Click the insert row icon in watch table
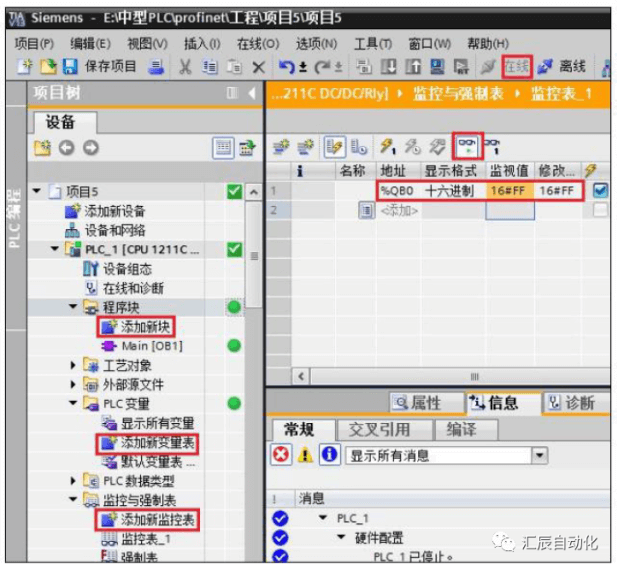Screen dimensions: 618x570 281,147
